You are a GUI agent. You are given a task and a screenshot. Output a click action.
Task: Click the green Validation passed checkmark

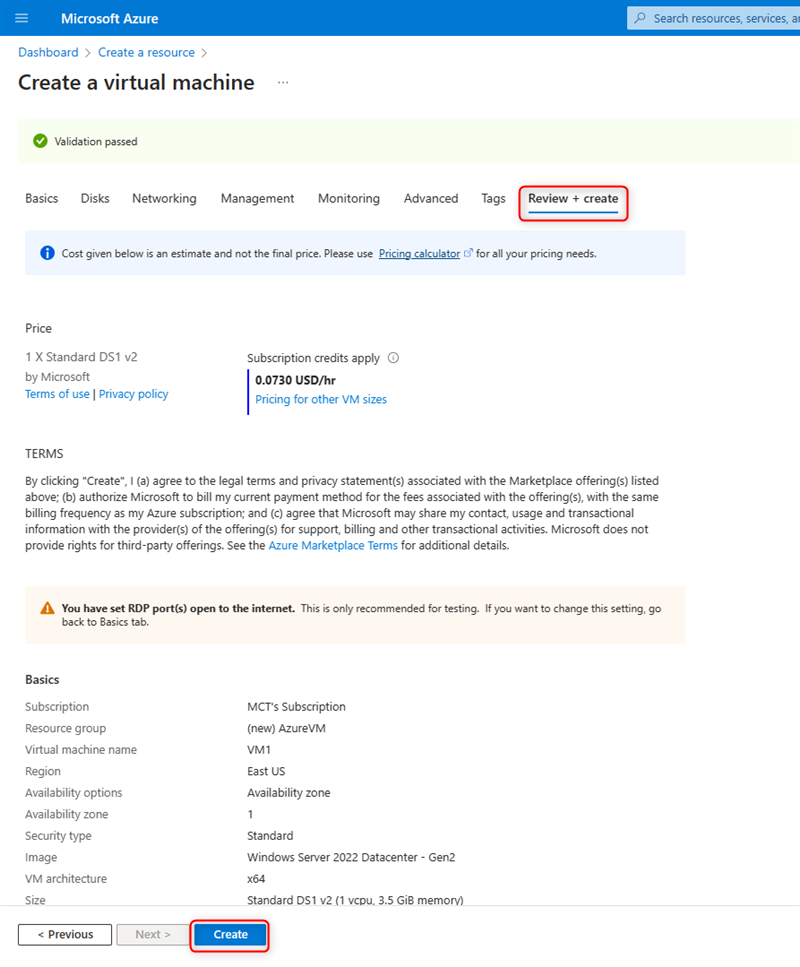coord(40,141)
